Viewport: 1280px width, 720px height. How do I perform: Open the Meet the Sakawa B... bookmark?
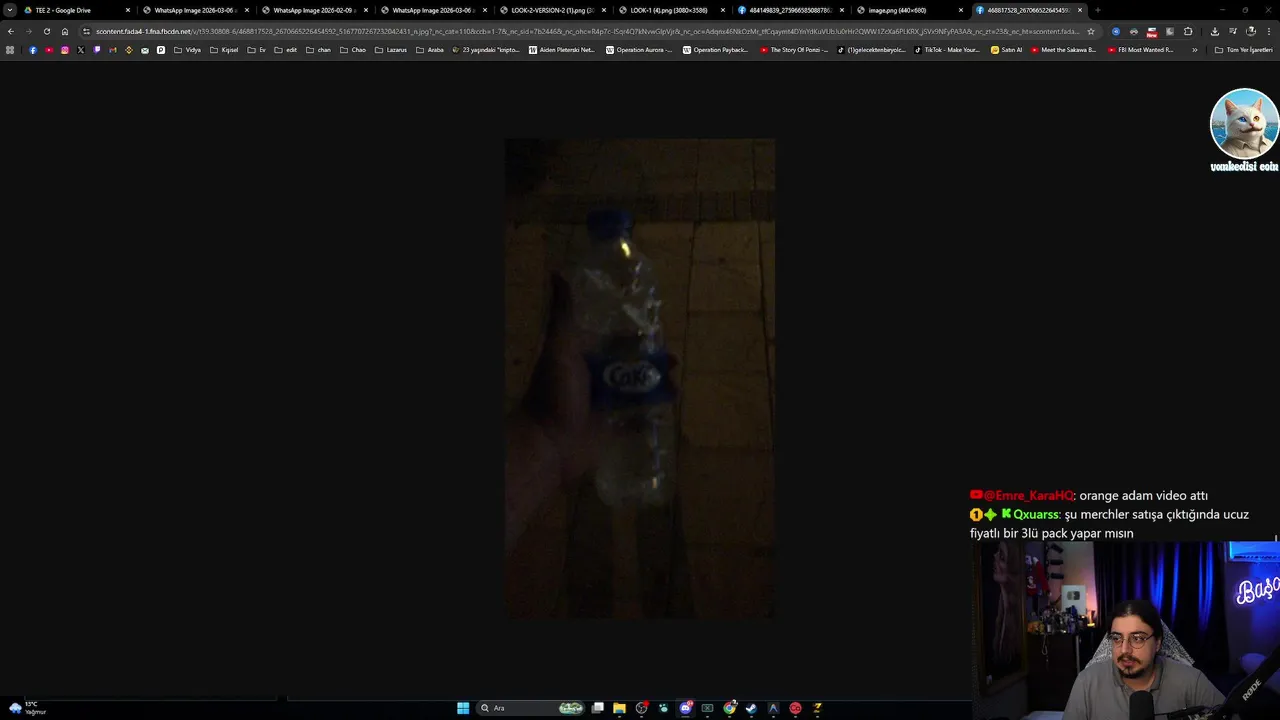pyautogui.click(x=1064, y=50)
